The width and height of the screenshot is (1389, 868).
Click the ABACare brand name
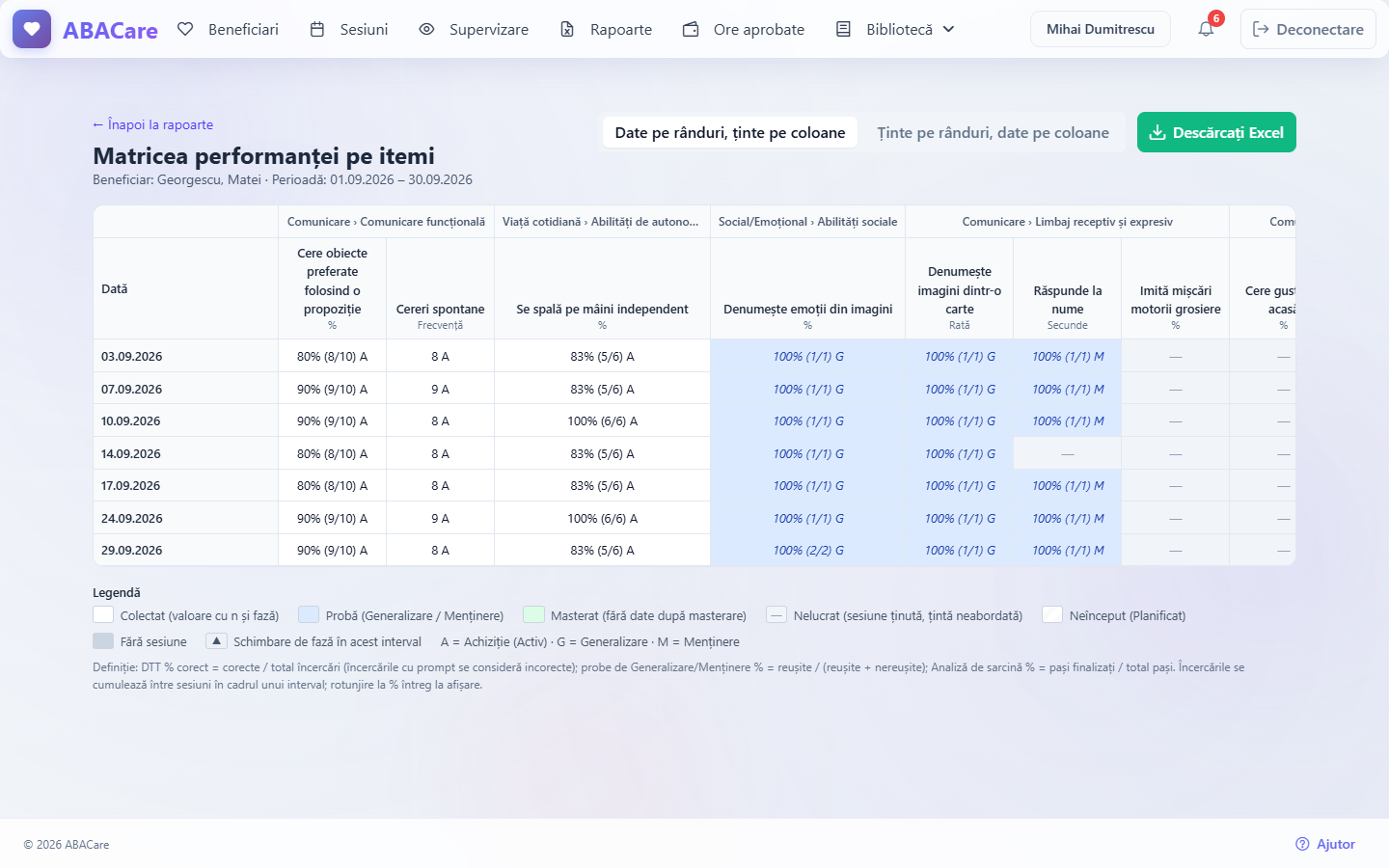[x=110, y=30]
